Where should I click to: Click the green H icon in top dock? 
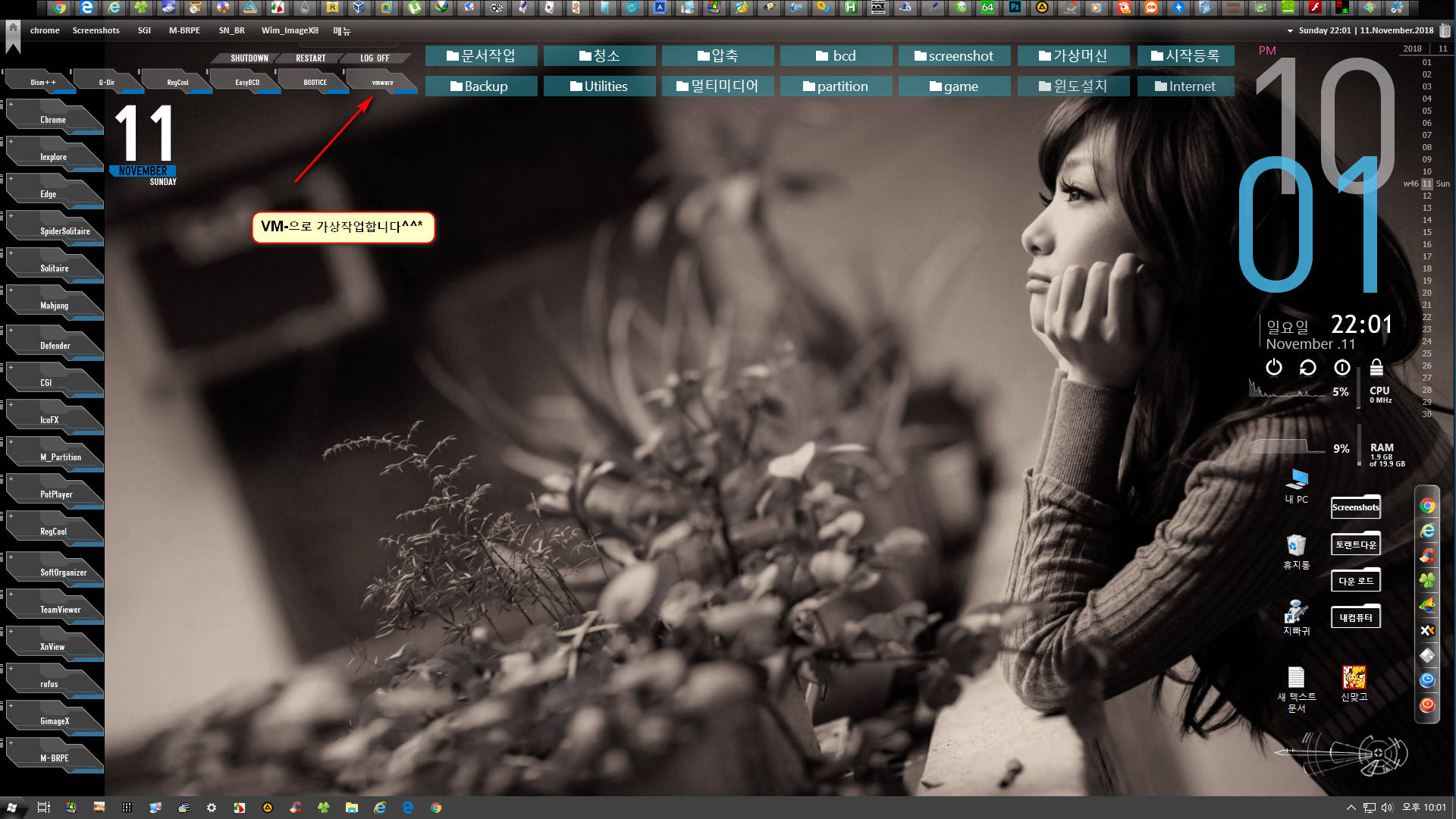(851, 8)
